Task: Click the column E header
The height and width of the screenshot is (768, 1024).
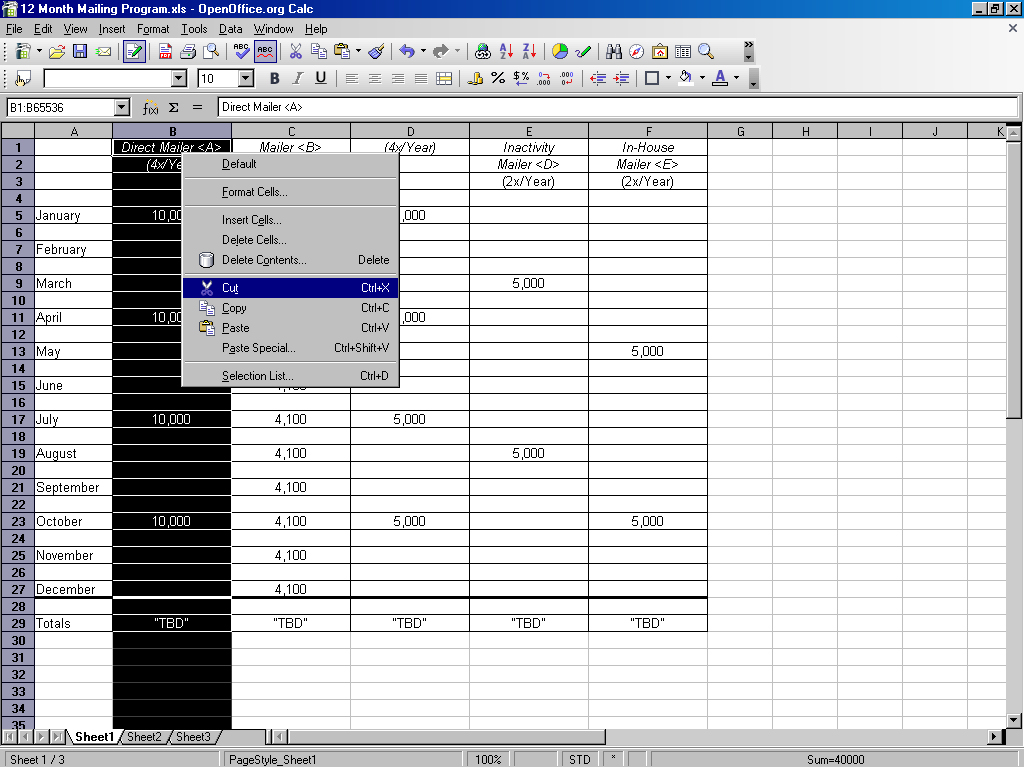Action: [x=528, y=131]
